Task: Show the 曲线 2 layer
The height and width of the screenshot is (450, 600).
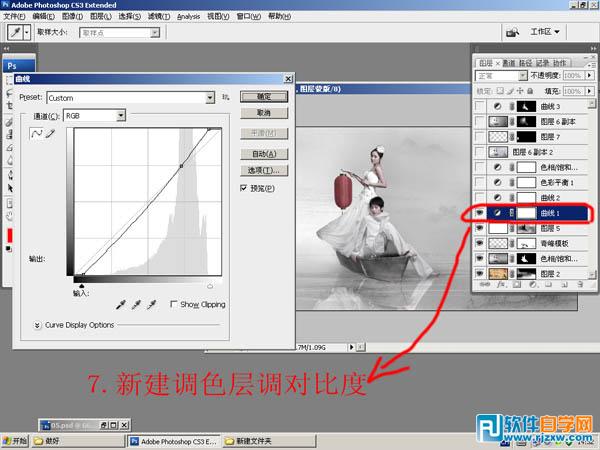Action: (x=480, y=197)
